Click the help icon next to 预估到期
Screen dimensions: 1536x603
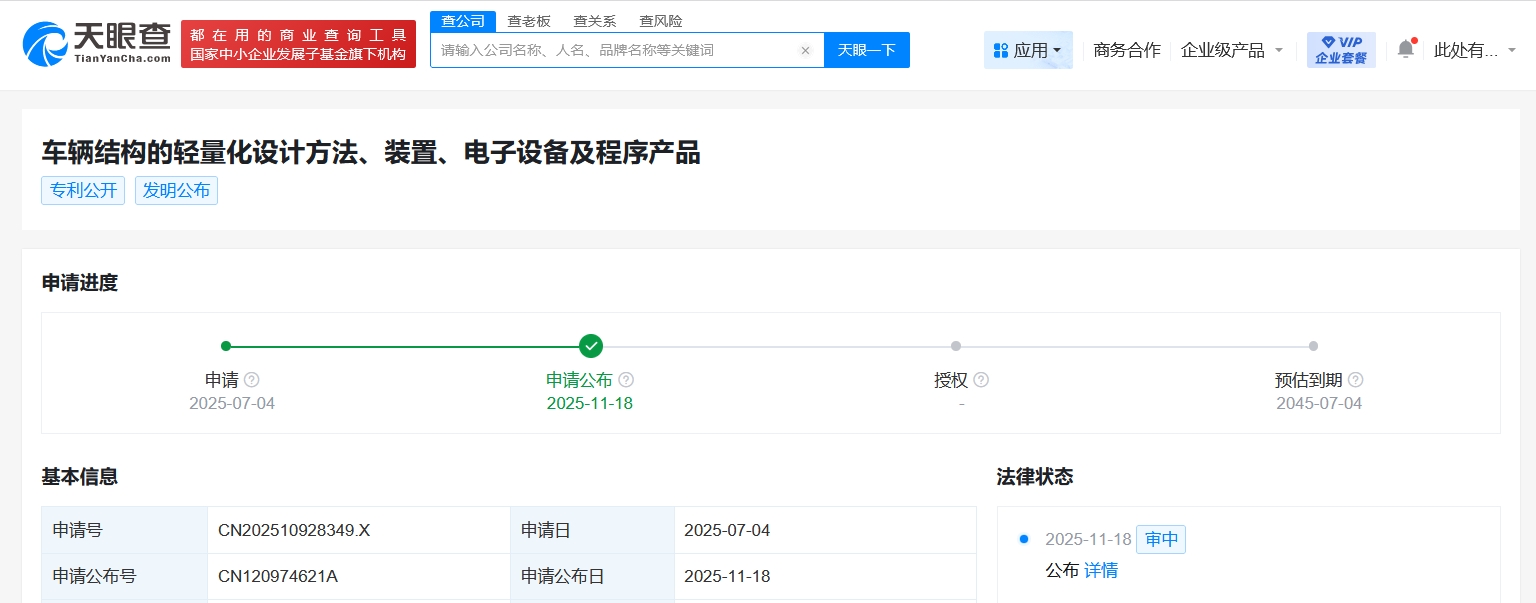point(1355,380)
